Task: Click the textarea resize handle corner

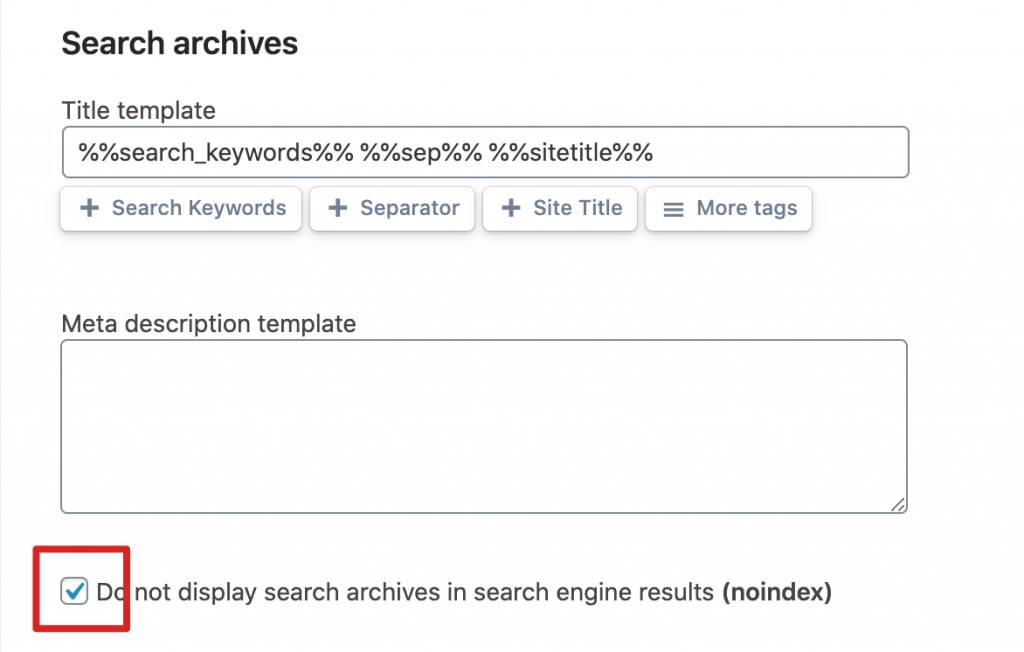Action: pyautogui.click(x=899, y=505)
